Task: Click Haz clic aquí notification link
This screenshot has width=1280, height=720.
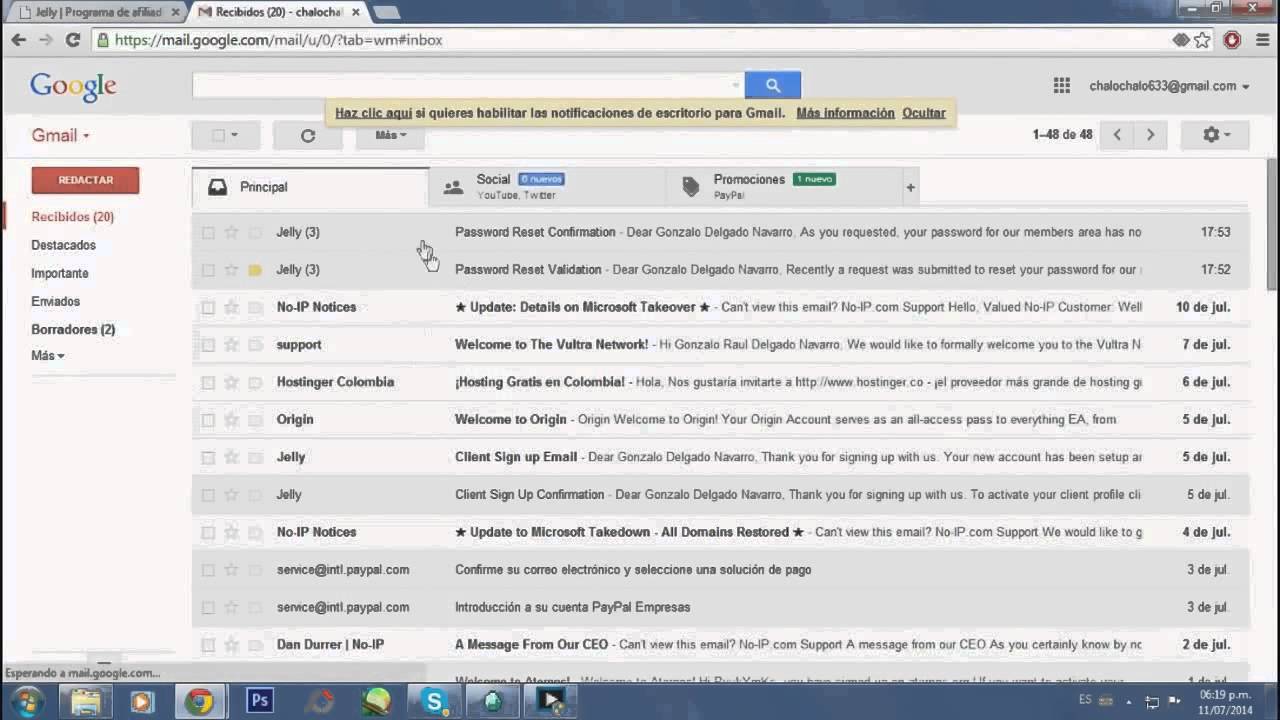Action: [x=373, y=113]
